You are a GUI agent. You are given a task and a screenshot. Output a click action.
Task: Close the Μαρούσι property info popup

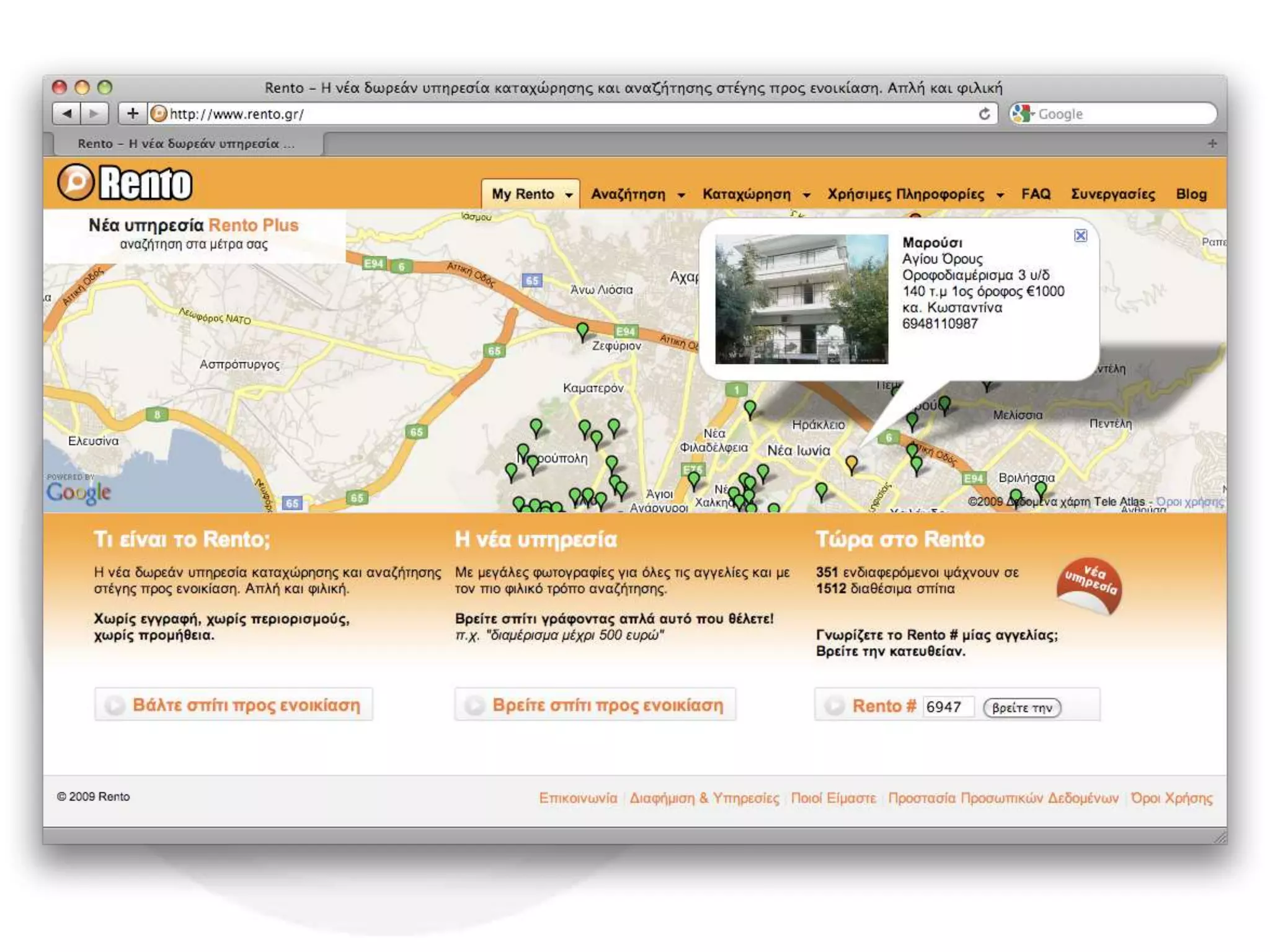click(x=1080, y=236)
